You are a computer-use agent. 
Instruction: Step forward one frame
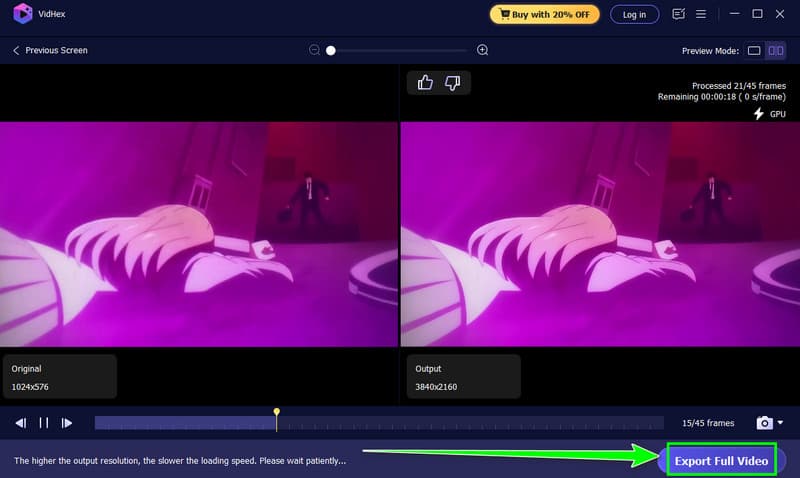point(67,423)
